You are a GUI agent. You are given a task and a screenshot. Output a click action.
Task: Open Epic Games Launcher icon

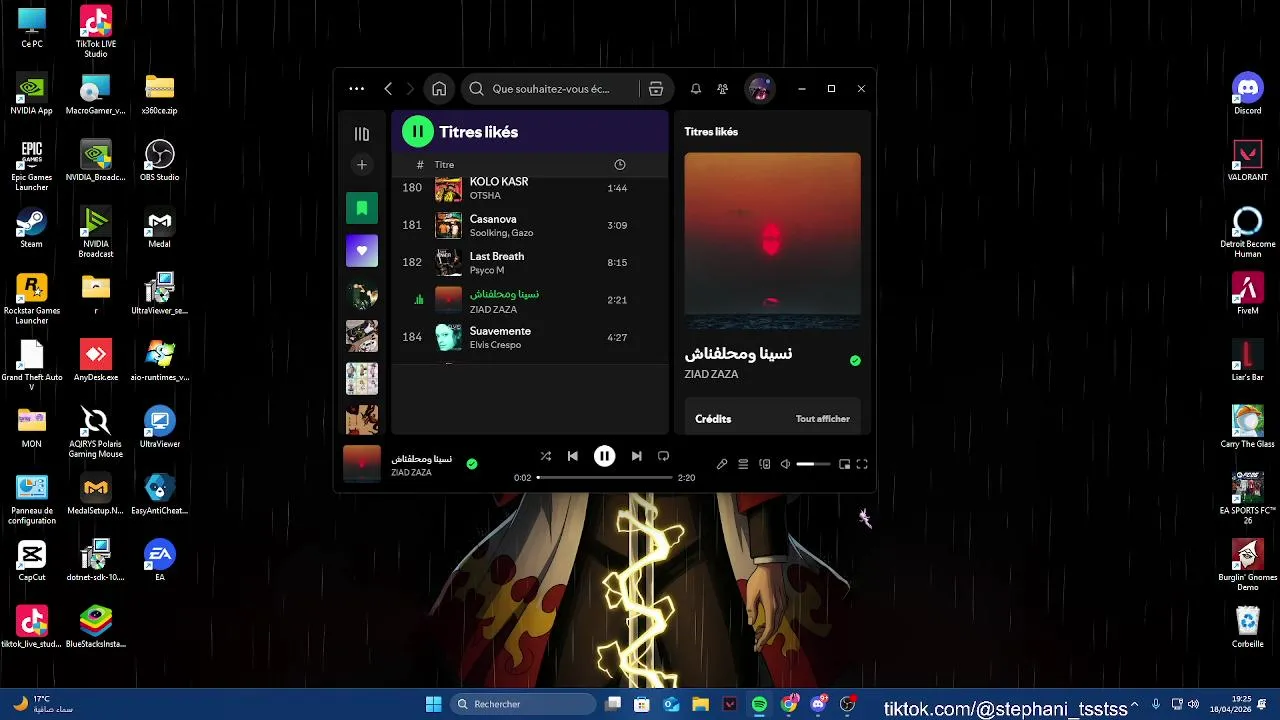coord(31,166)
